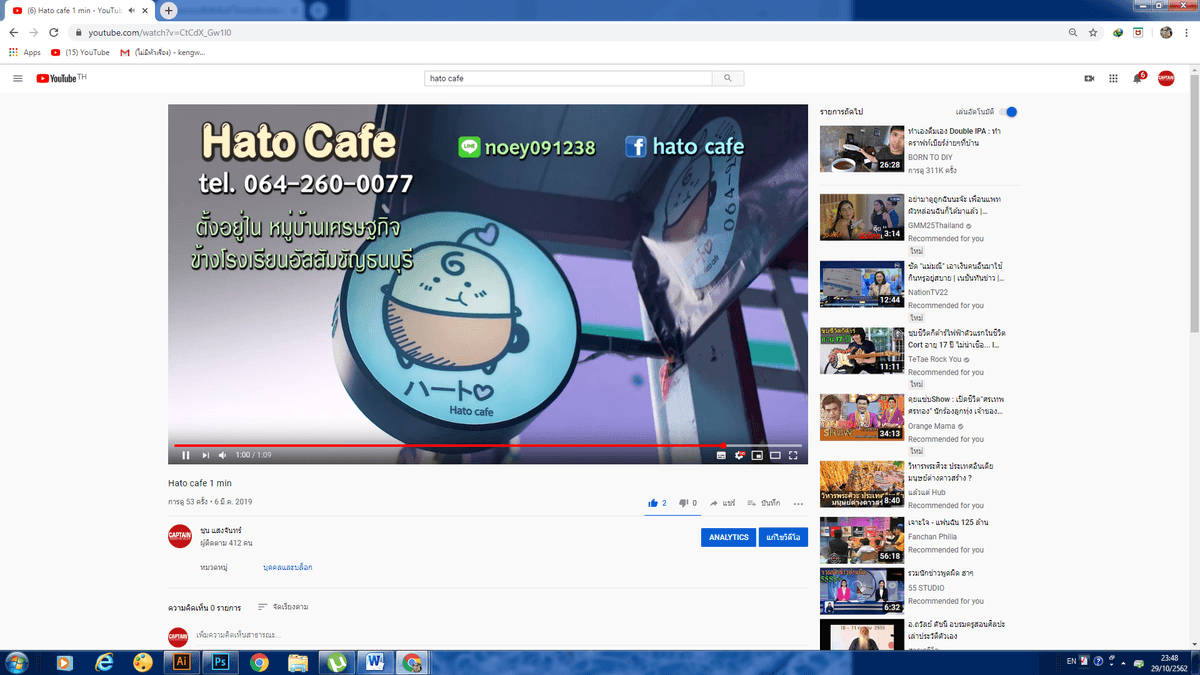
Task: Open the comment sort order dropdown
Action: pos(283,607)
